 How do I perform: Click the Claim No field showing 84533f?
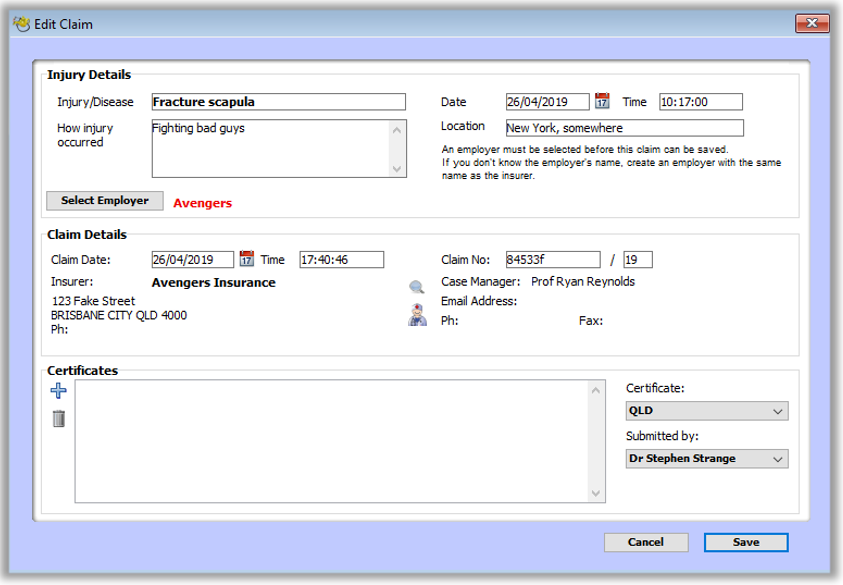coord(552,258)
